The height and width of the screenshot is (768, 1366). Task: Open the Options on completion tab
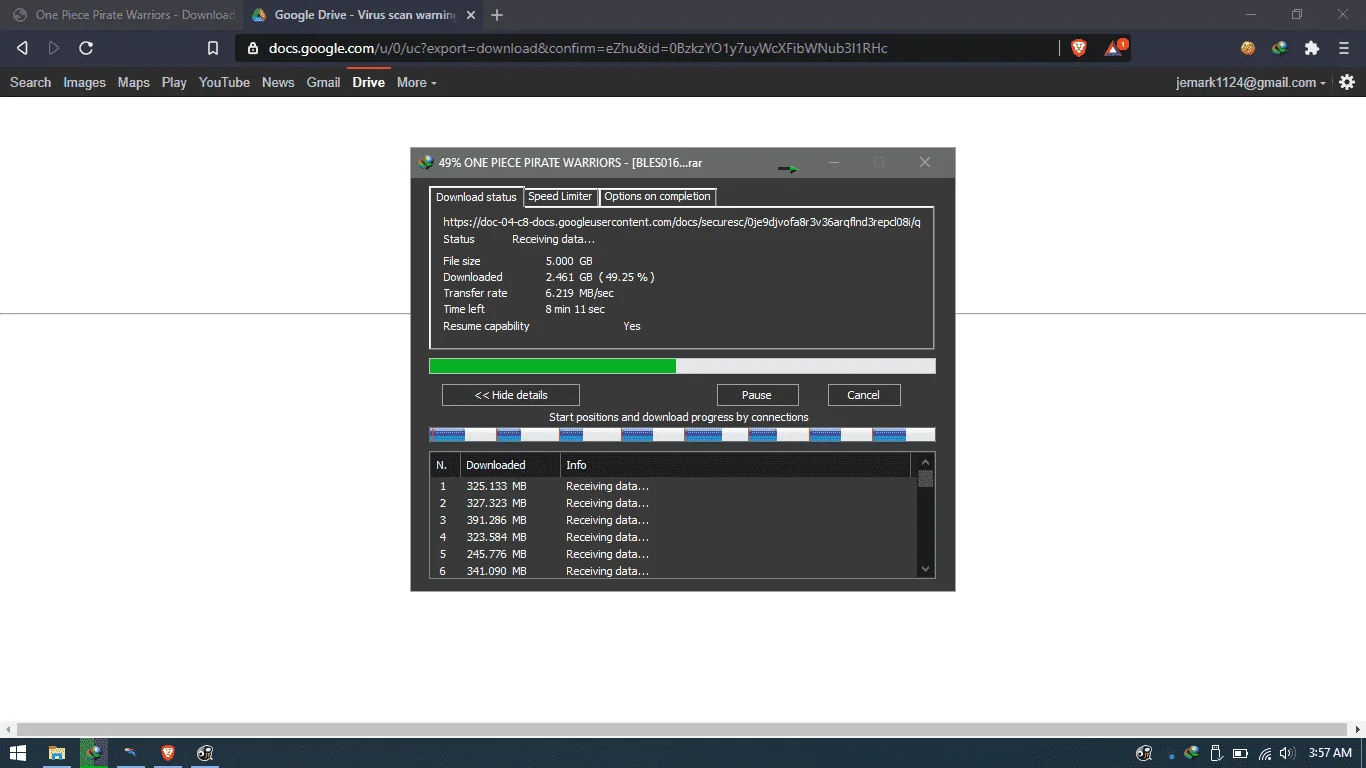coord(657,196)
